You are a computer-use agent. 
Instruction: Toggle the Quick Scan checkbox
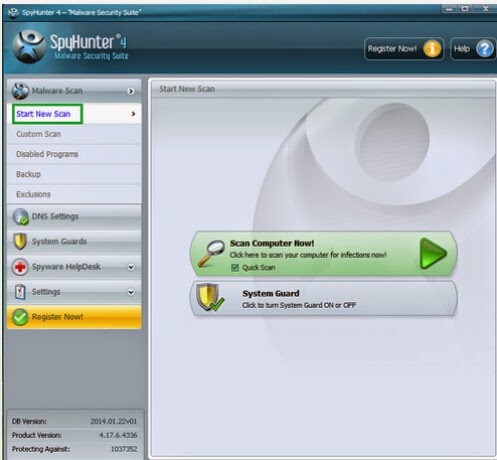coord(235,268)
